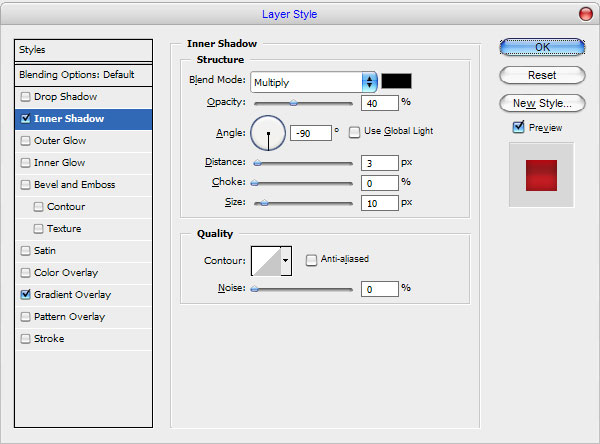This screenshot has height=444, width=600.
Task: Click the Distance slider handle
Action: 258,163
